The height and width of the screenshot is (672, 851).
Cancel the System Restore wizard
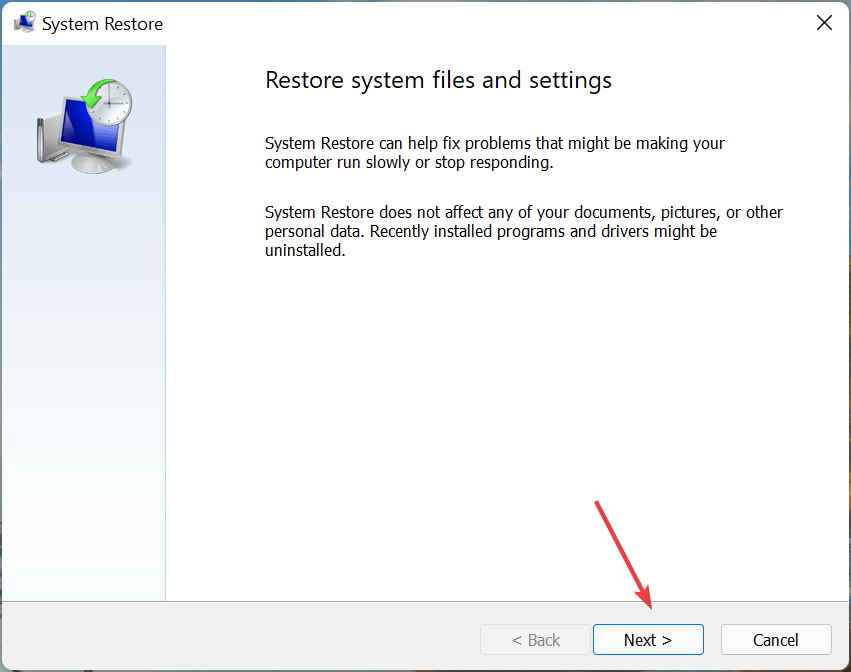776,639
